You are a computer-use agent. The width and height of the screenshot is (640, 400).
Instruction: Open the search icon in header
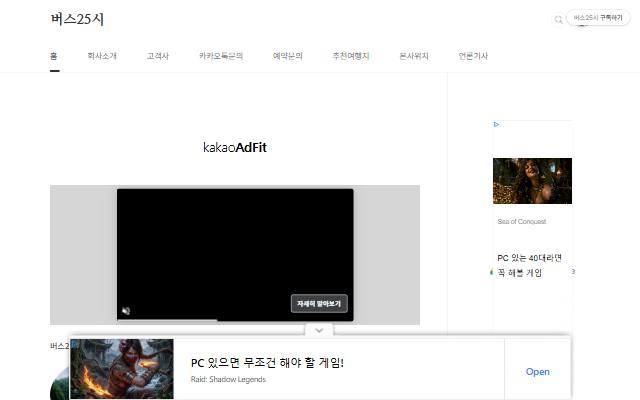coord(558,19)
